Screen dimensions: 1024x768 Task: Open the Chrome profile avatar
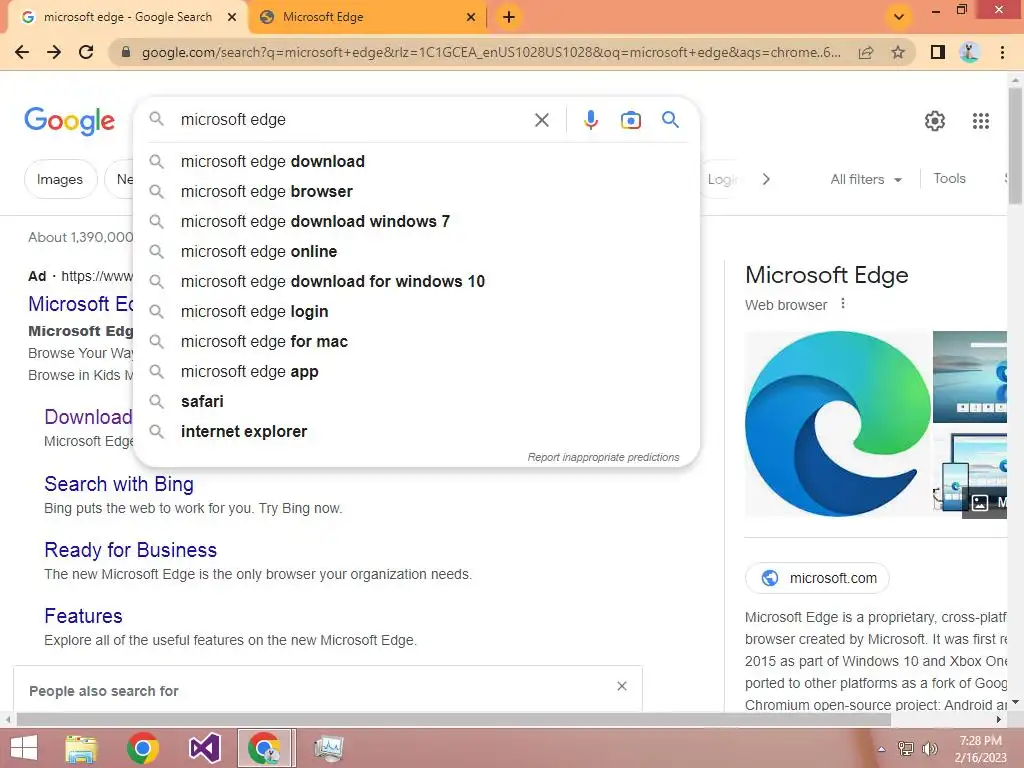tap(970, 52)
